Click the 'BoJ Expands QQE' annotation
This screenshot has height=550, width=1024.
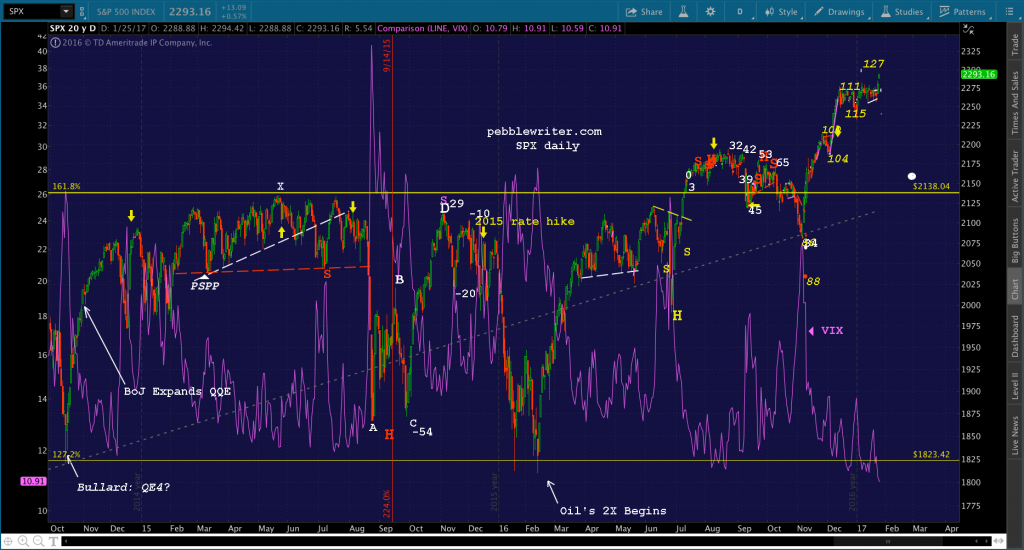point(177,391)
